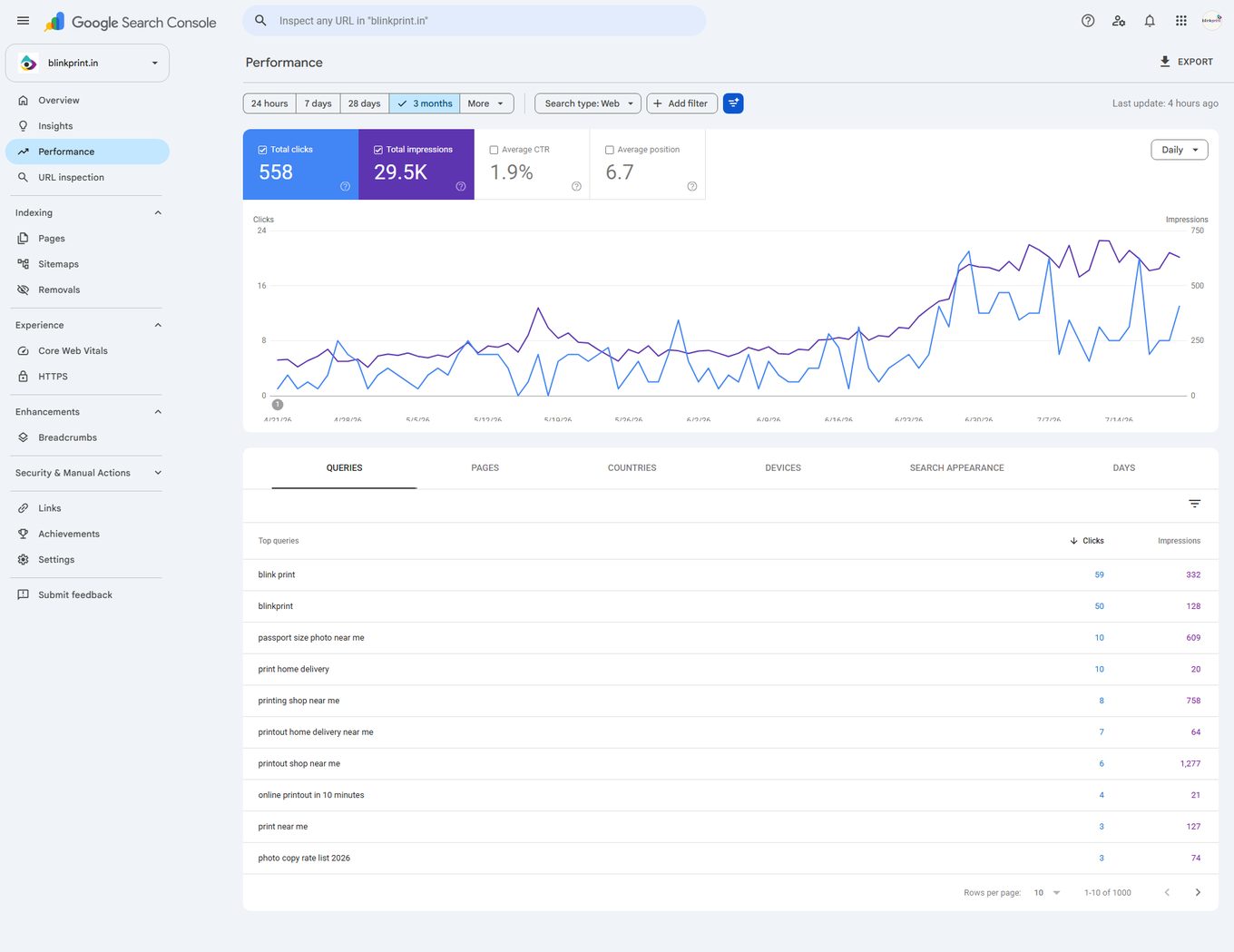Click the Links icon in sidebar
Screen dimensions: 1234x952
point(24,508)
